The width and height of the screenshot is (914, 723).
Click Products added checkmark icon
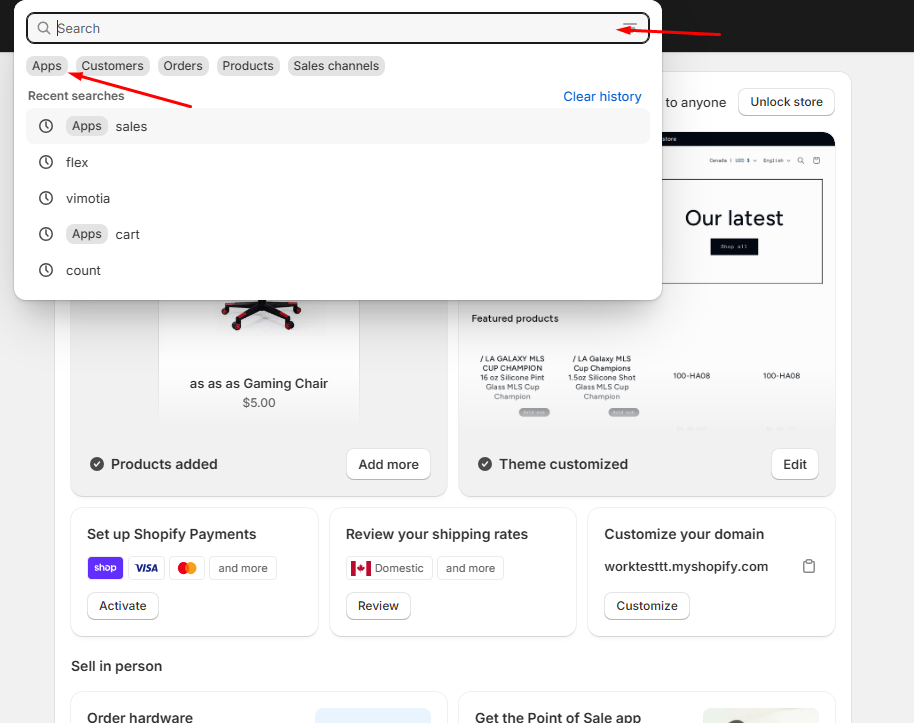click(x=97, y=464)
